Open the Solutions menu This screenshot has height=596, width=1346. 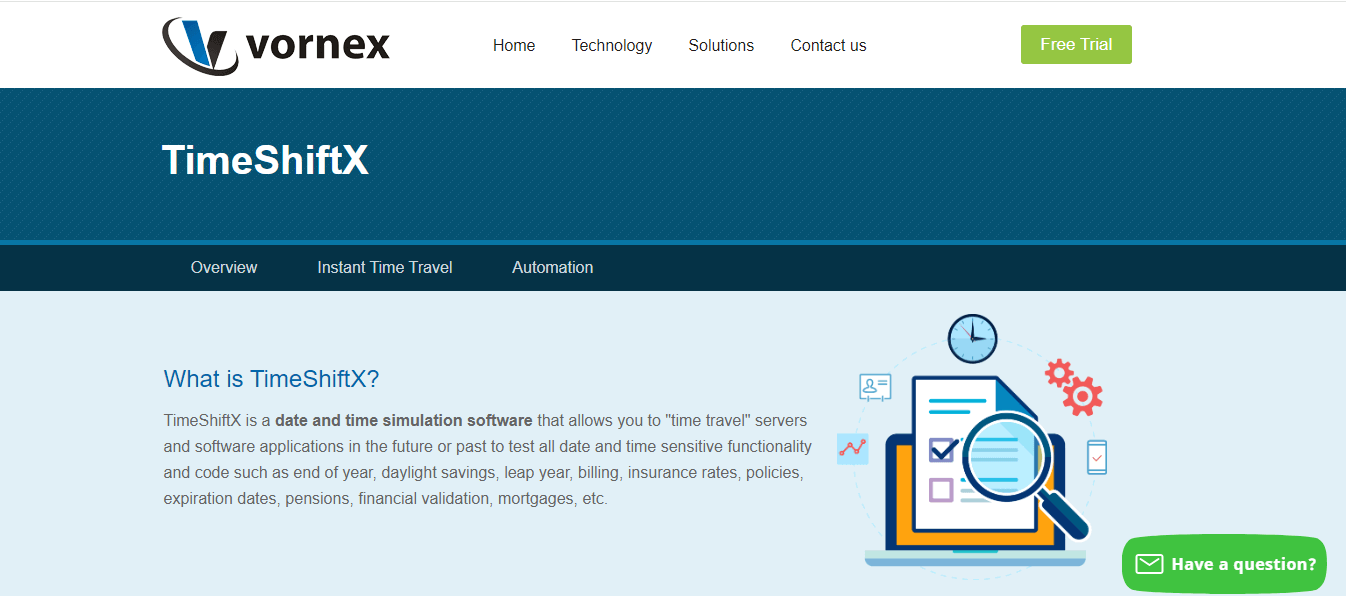721,45
